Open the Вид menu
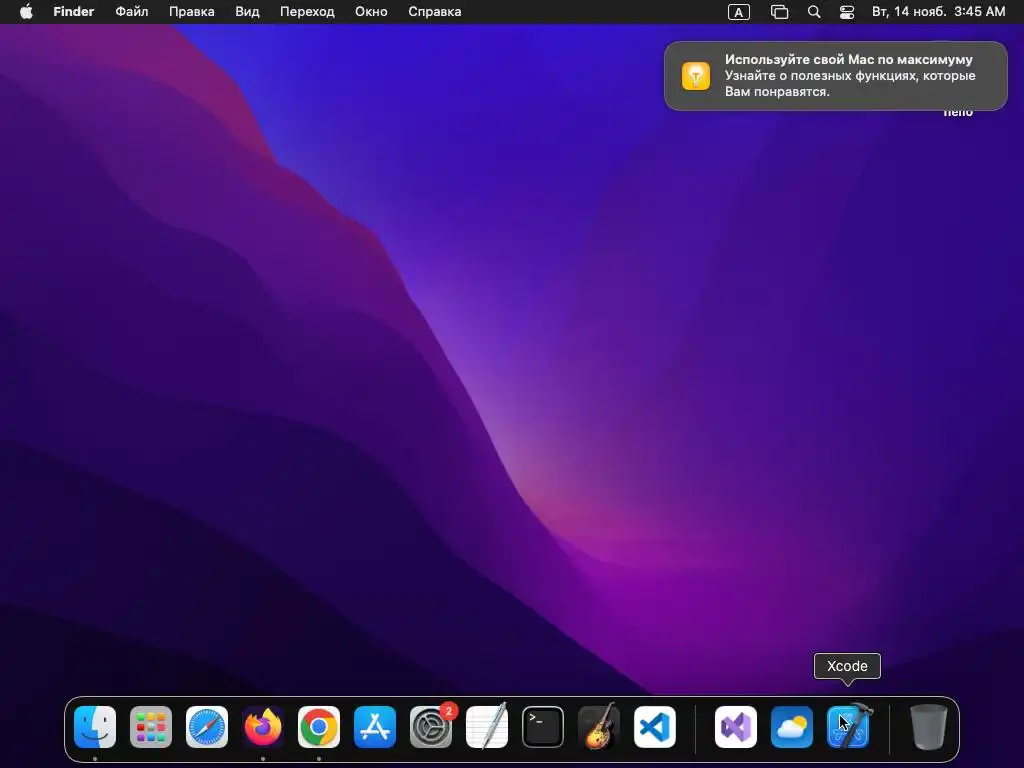1024x768 pixels. point(248,12)
